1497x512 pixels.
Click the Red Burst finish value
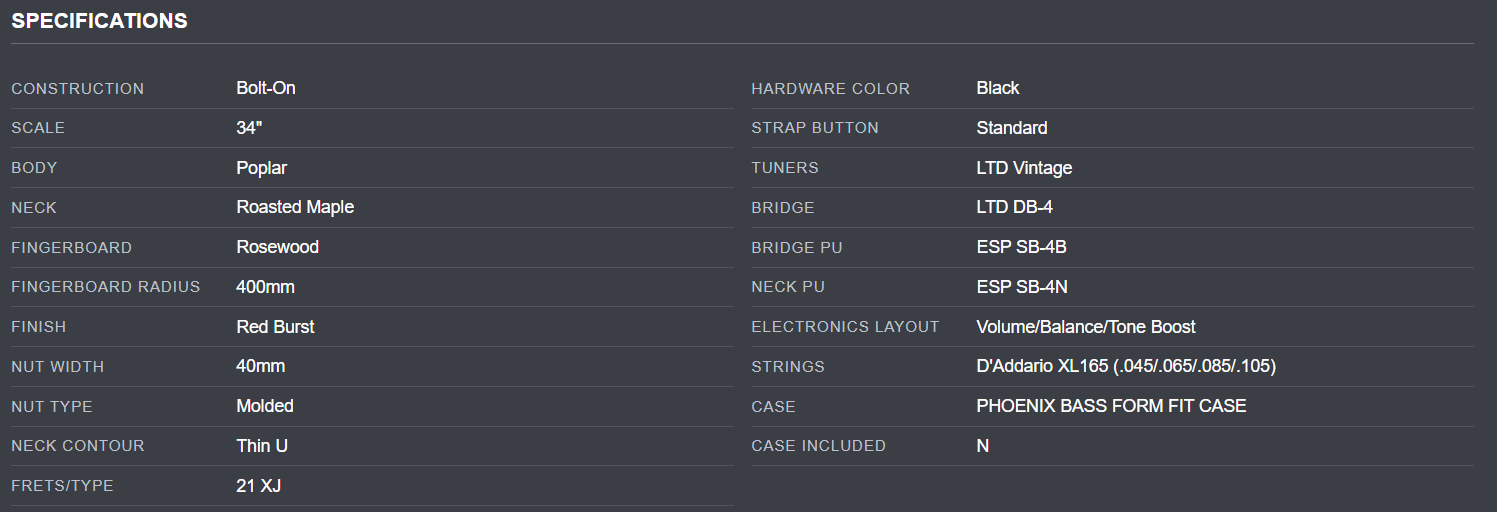pyautogui.click(x=275, y=327)
